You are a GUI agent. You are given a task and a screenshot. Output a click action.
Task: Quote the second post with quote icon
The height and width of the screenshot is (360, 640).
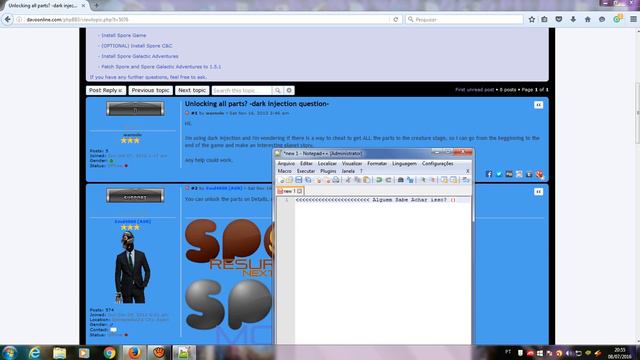coord(538,191)
